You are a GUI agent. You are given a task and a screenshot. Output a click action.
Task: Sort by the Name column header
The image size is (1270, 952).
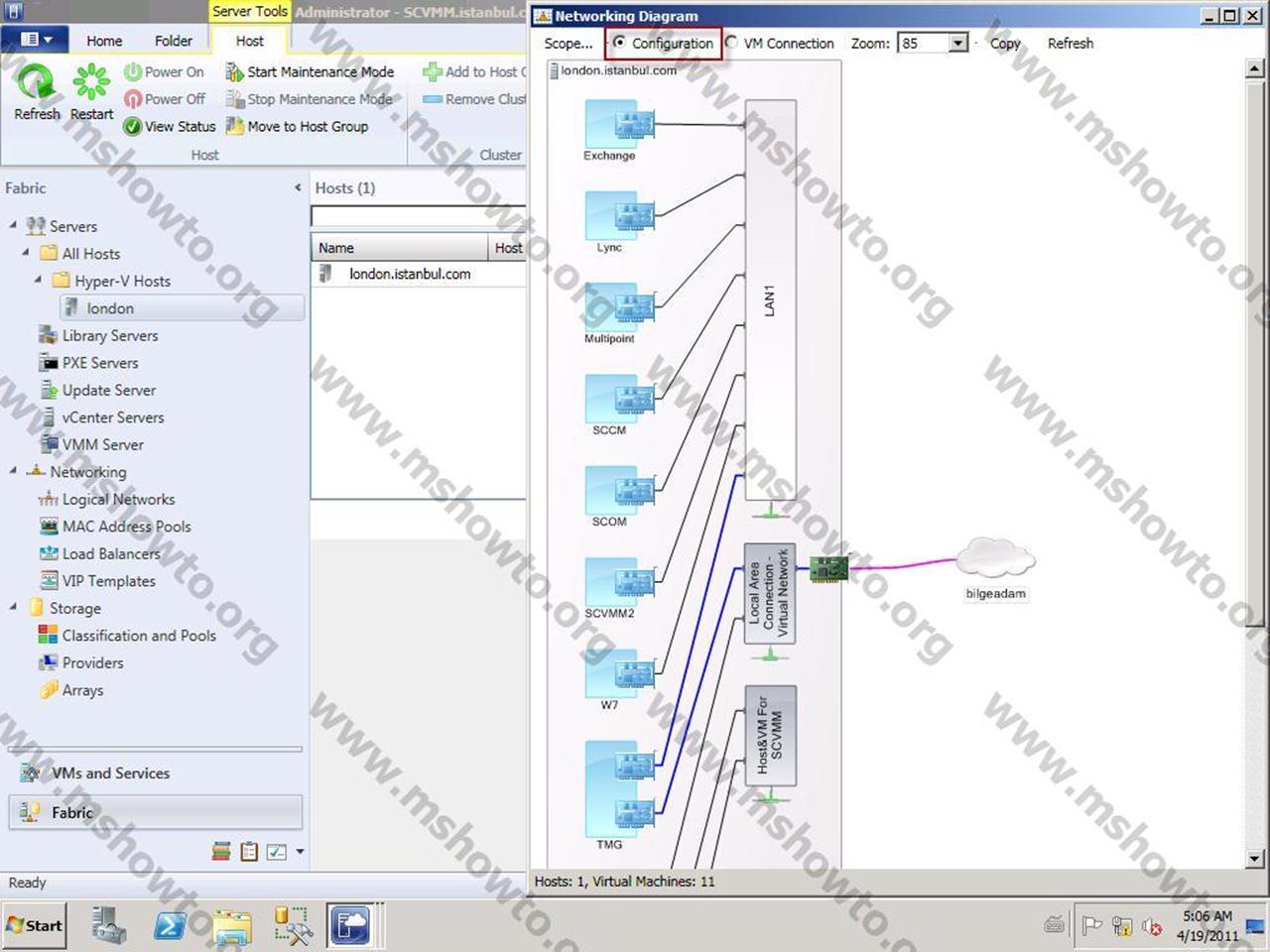(401, 248)
